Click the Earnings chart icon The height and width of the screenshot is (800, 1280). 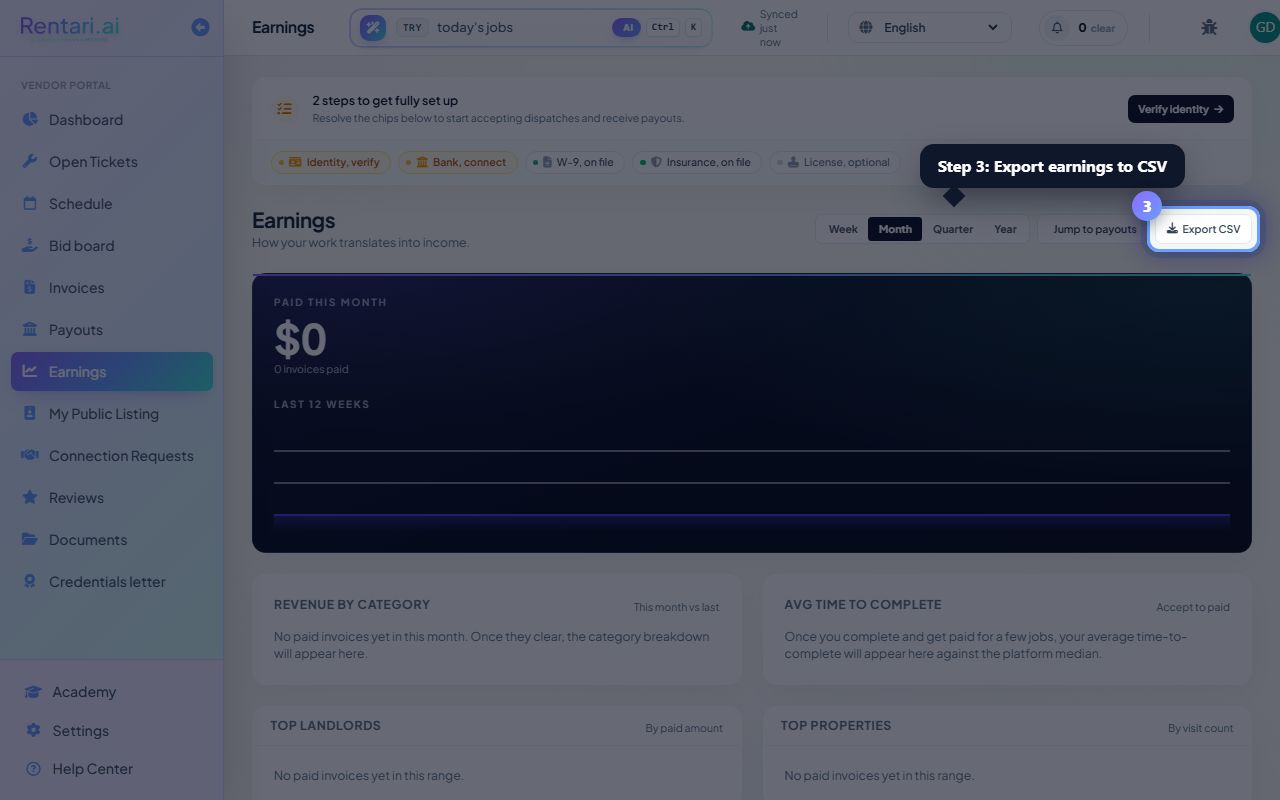click(30, 372)
